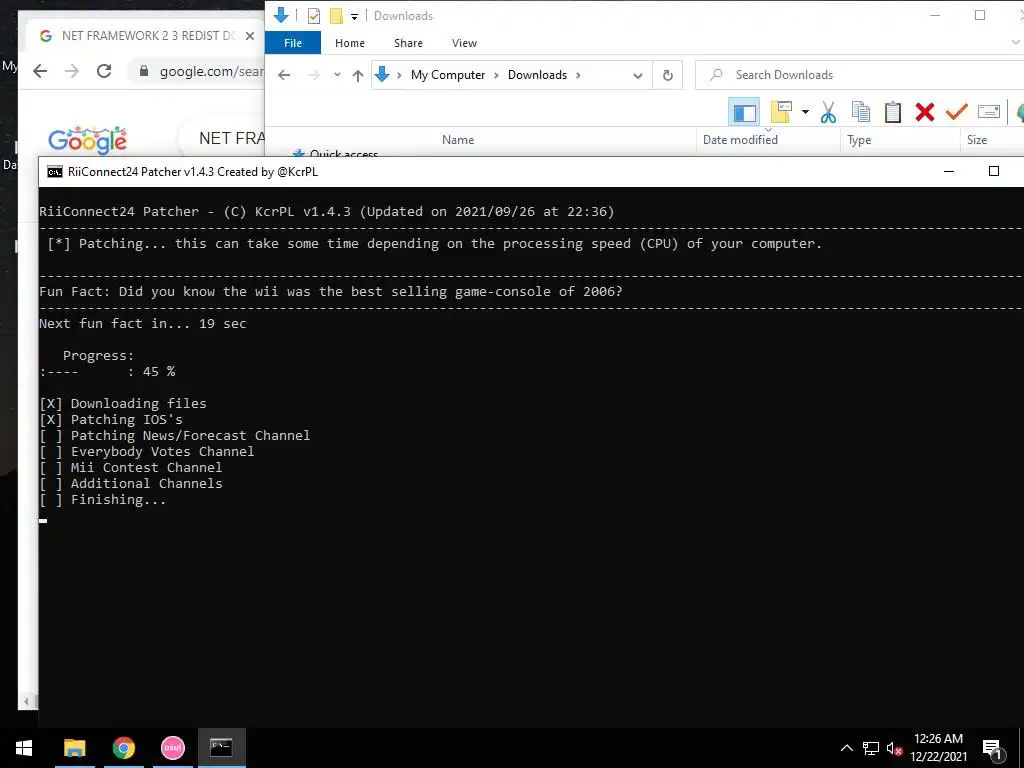
Task: Close the NET FRAMEWORK Chrome tab
Action: 249,36
